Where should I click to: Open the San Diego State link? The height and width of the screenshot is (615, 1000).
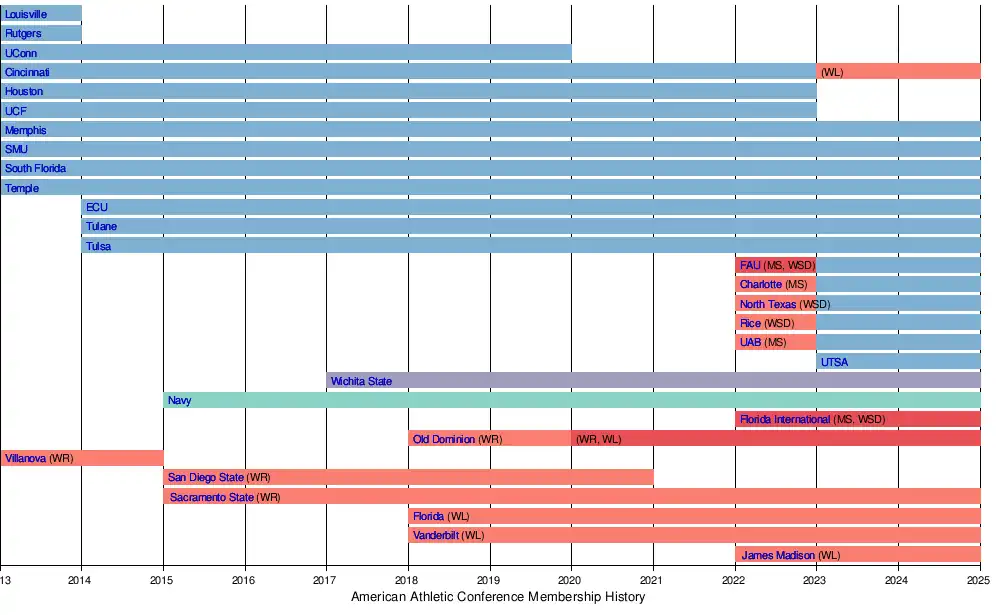pyautogui.click(x=206, y=478)
